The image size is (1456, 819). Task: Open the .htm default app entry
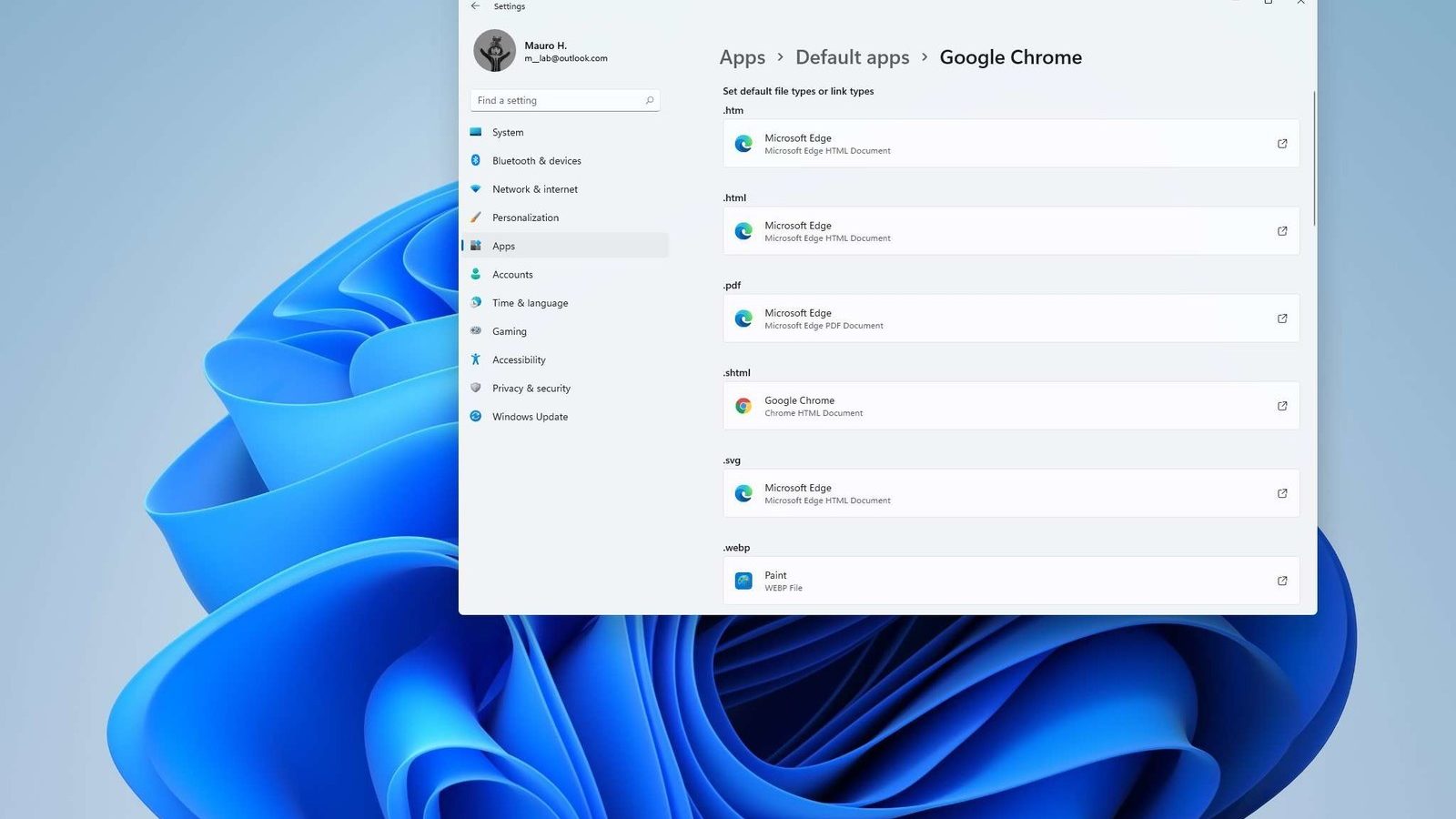(1010, 143)
